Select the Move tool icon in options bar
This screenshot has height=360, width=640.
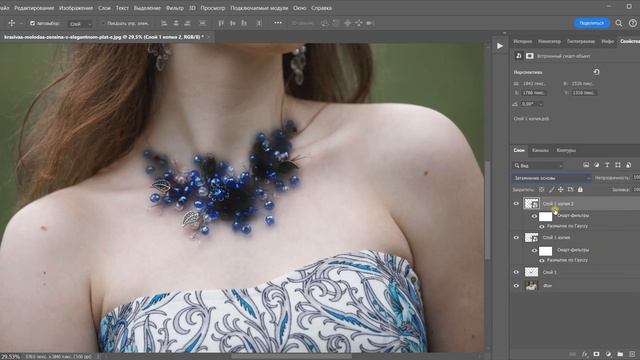click(x=11, y=23)
